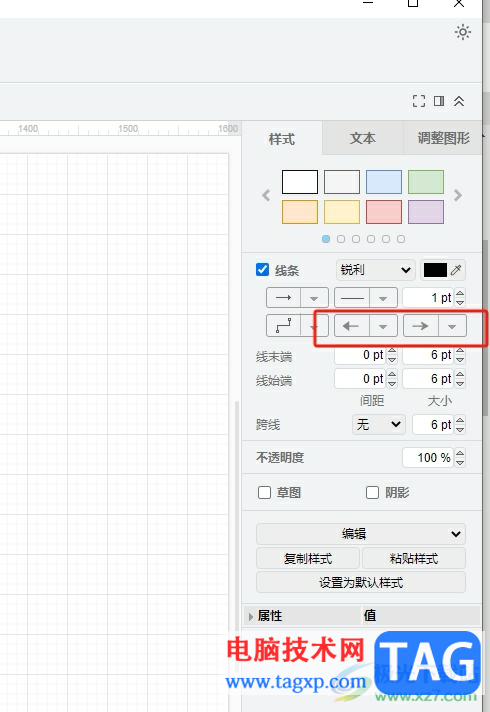Pick the orange style swatch
The width and height of the screenshot is (490, 712).
300,212
